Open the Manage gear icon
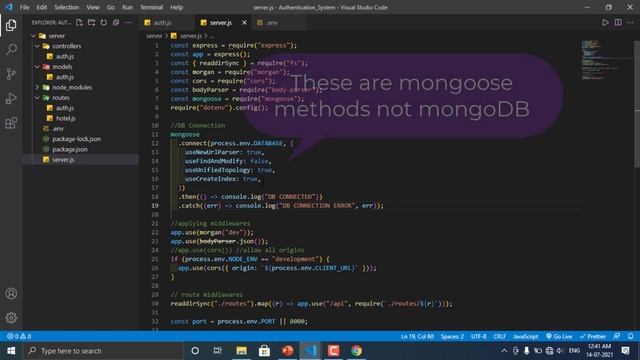 coord(11,318)
